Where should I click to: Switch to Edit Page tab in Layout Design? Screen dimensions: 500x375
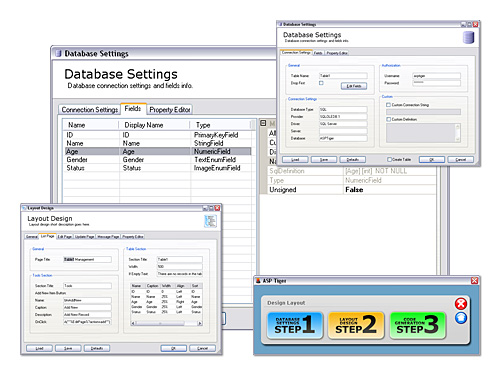click(64, 237)
